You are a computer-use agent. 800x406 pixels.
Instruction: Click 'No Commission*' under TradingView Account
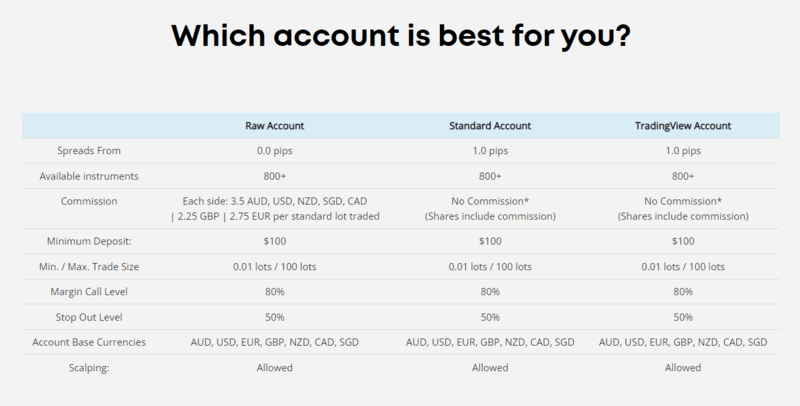[x=683, y=201]
